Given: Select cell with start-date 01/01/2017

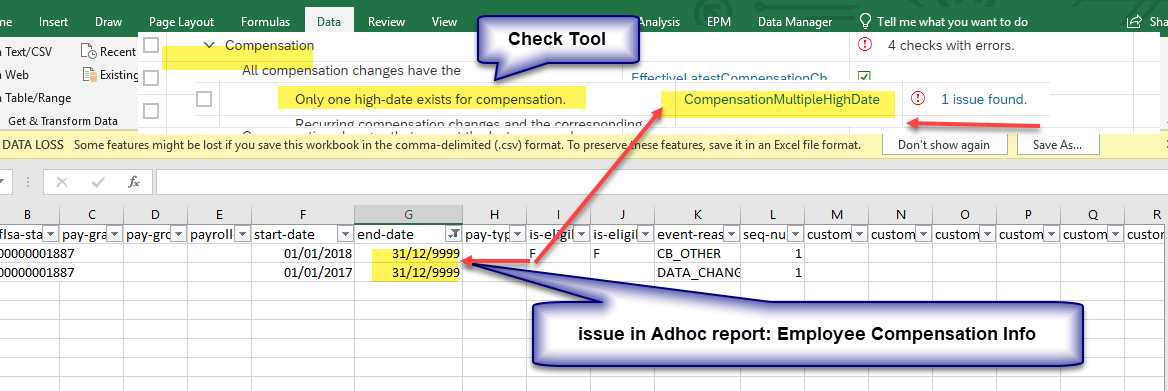Looking at the screenshot, I should [302, 273].
